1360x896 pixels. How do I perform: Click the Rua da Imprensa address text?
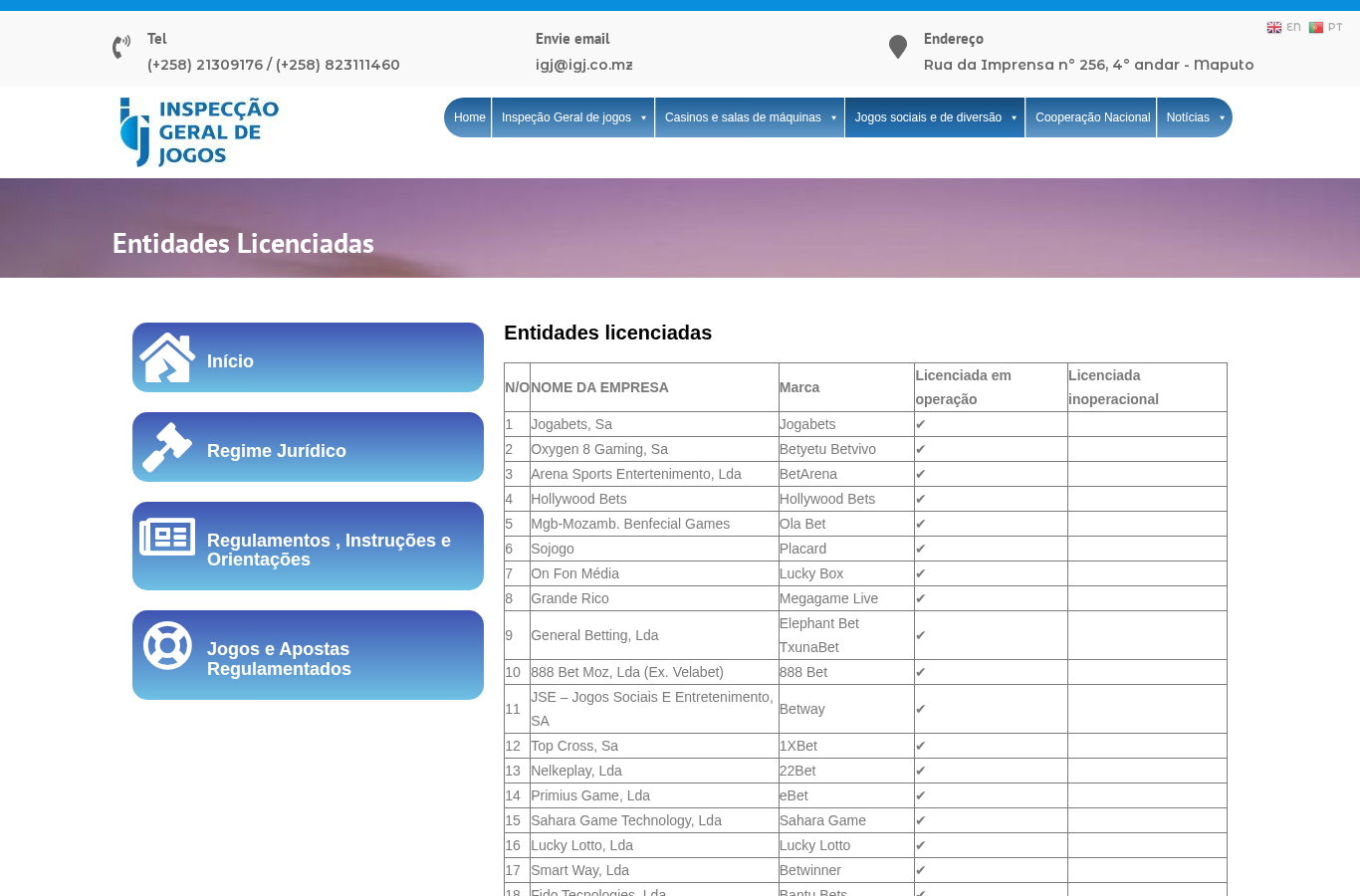tap(1089, 65)
